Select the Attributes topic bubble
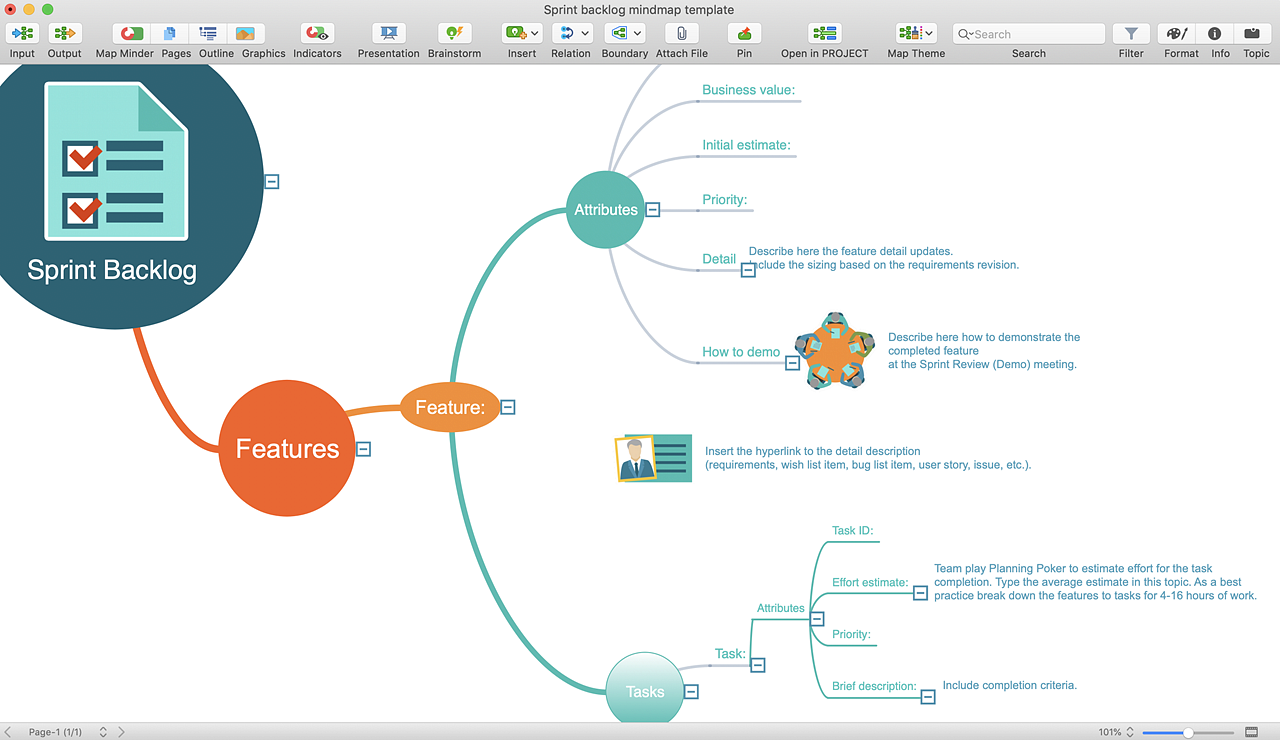 click(605, 210)
